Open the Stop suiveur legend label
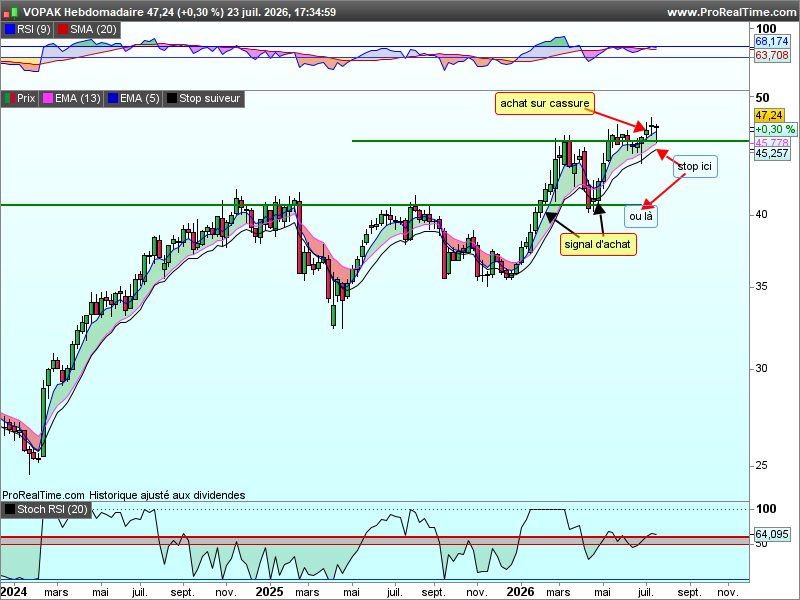Image resolution: width=800 pixels, height=600 pixels. click(x=209, y=98)
